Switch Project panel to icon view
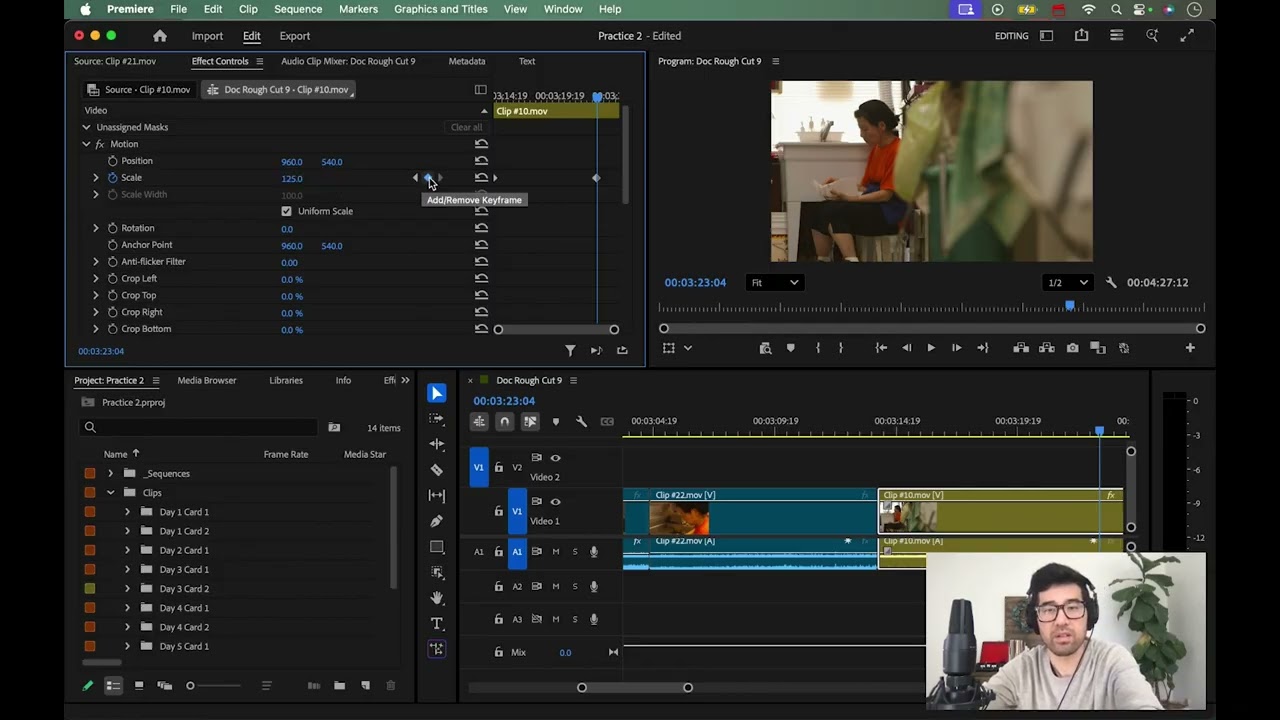Screen dimensions: 1280x720 (x=139, y=686)
